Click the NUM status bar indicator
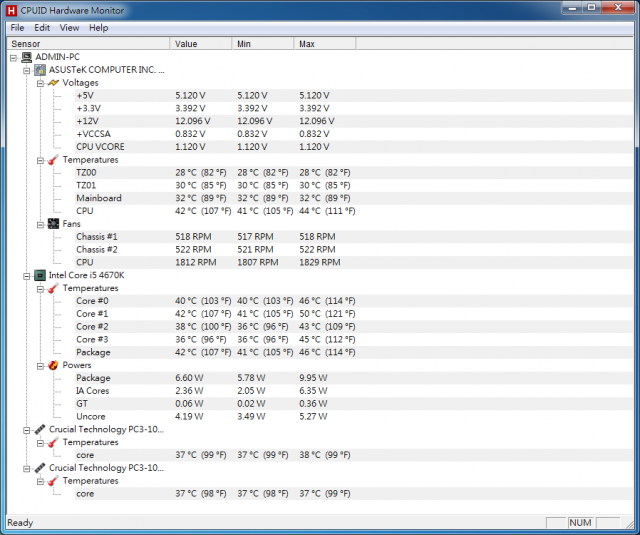This screenshot has width=640, height=535. point(580,523)
